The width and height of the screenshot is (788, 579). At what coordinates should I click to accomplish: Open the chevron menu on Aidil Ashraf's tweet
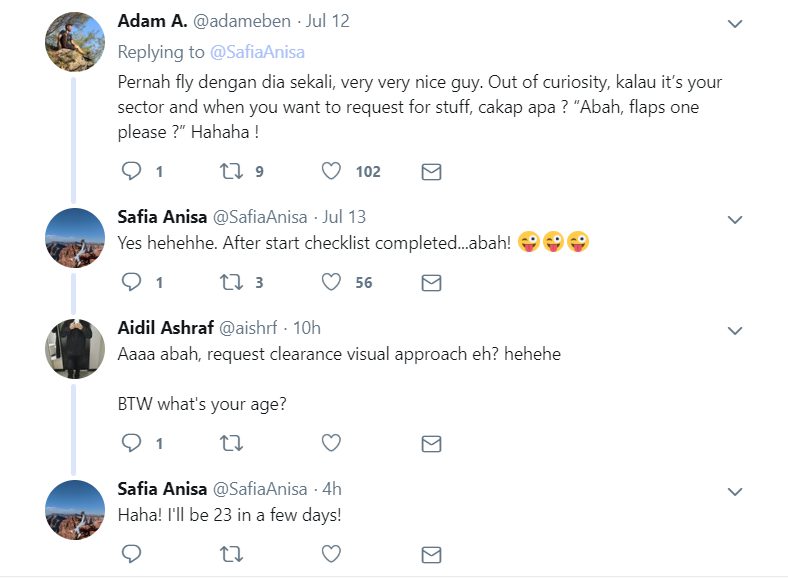point(735,330)
